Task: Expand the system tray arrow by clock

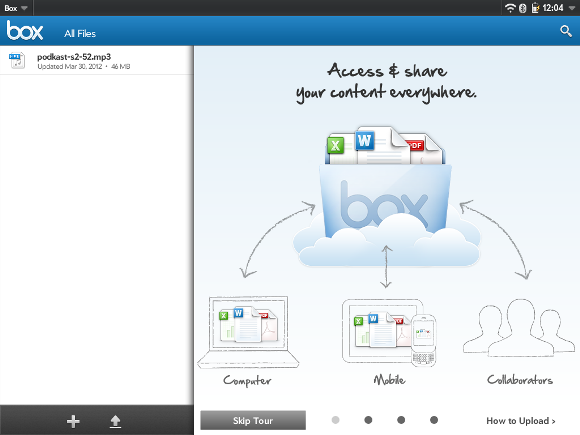Action: point(571,8)
